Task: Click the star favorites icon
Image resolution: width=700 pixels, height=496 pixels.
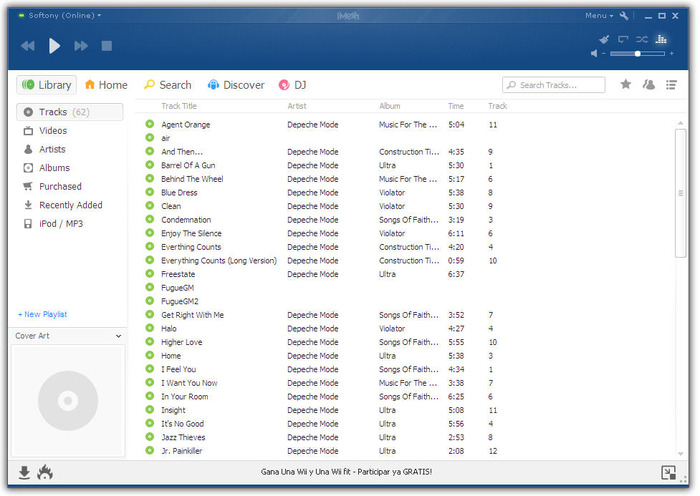Action: click(x=626, y=85)
